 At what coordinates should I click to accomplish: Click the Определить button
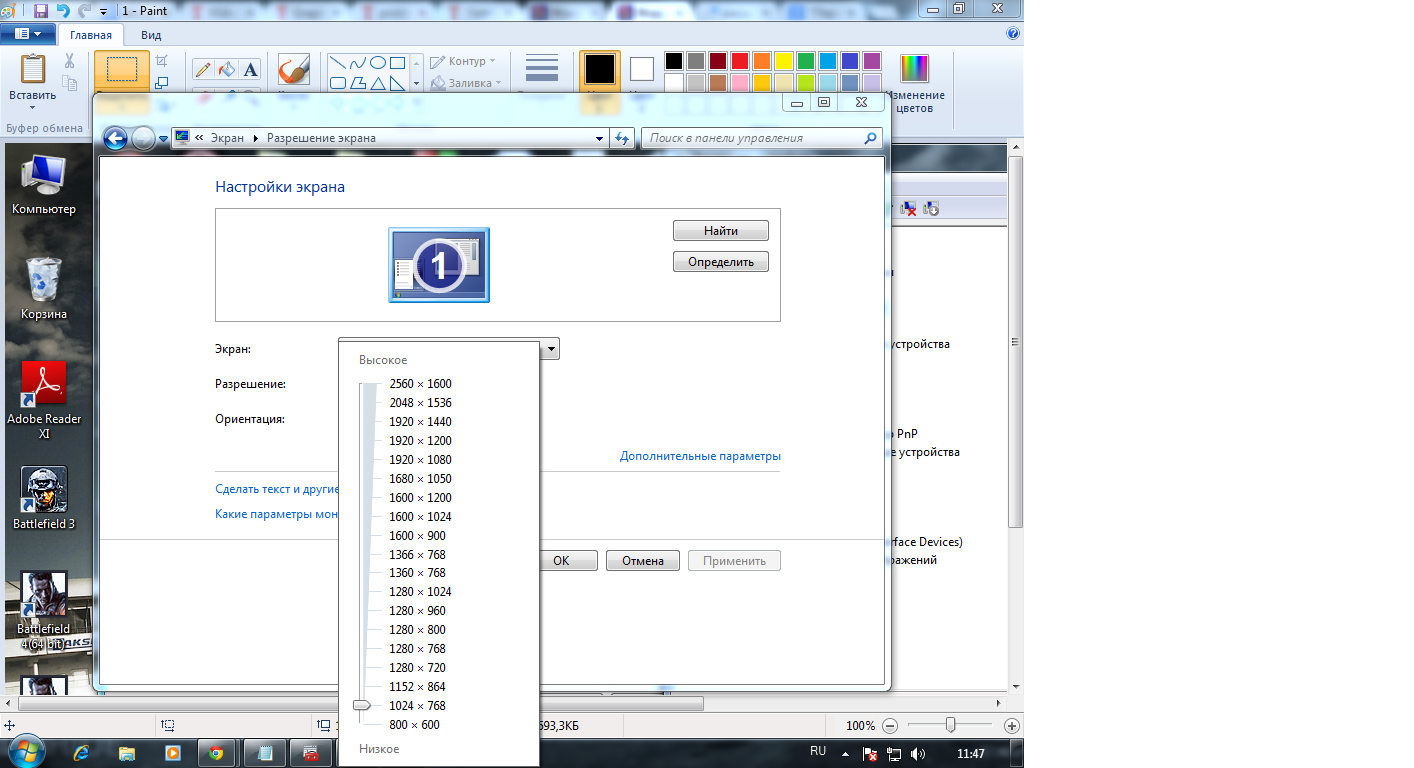[721, 262]
